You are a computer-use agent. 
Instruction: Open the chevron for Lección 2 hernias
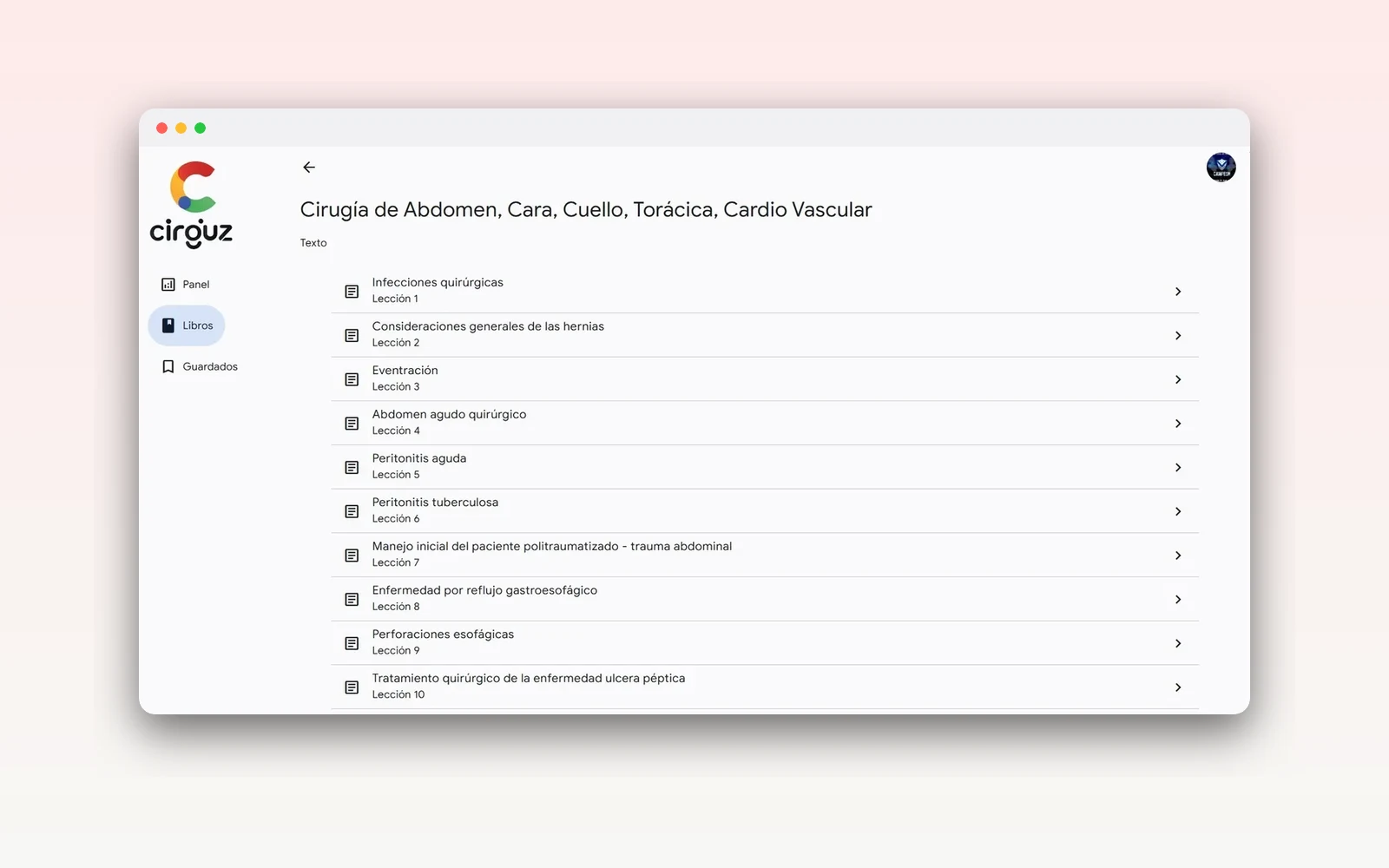click(1178, 335)
